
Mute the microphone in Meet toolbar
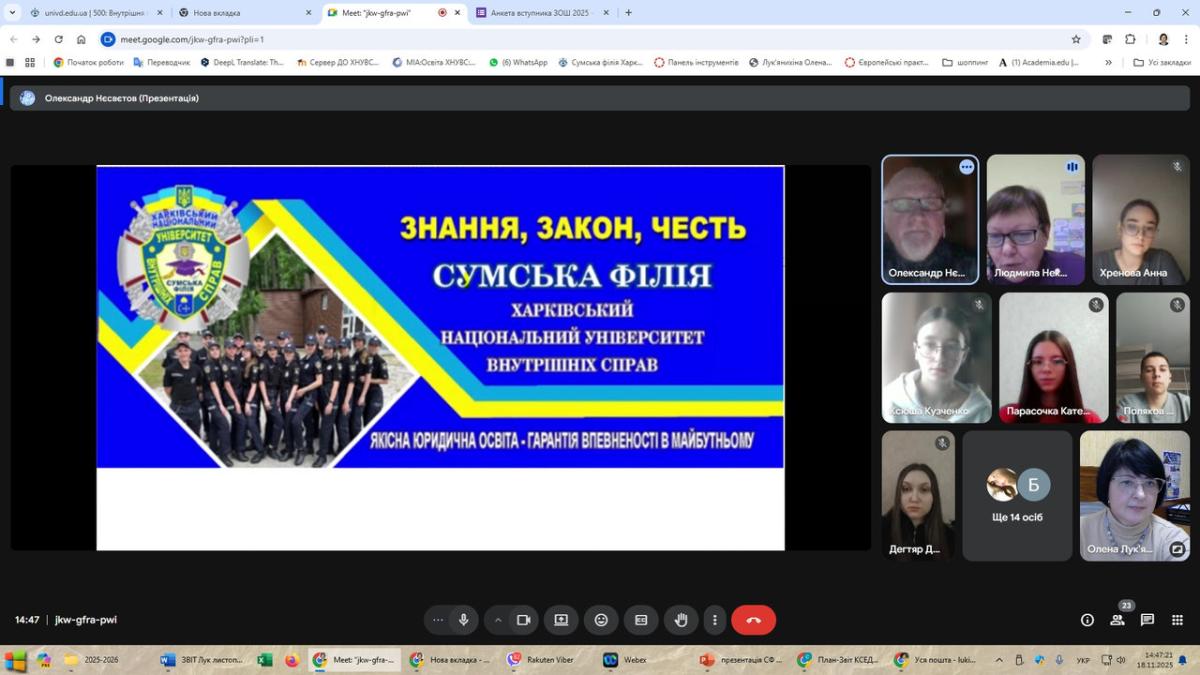(x=463, y=620)
